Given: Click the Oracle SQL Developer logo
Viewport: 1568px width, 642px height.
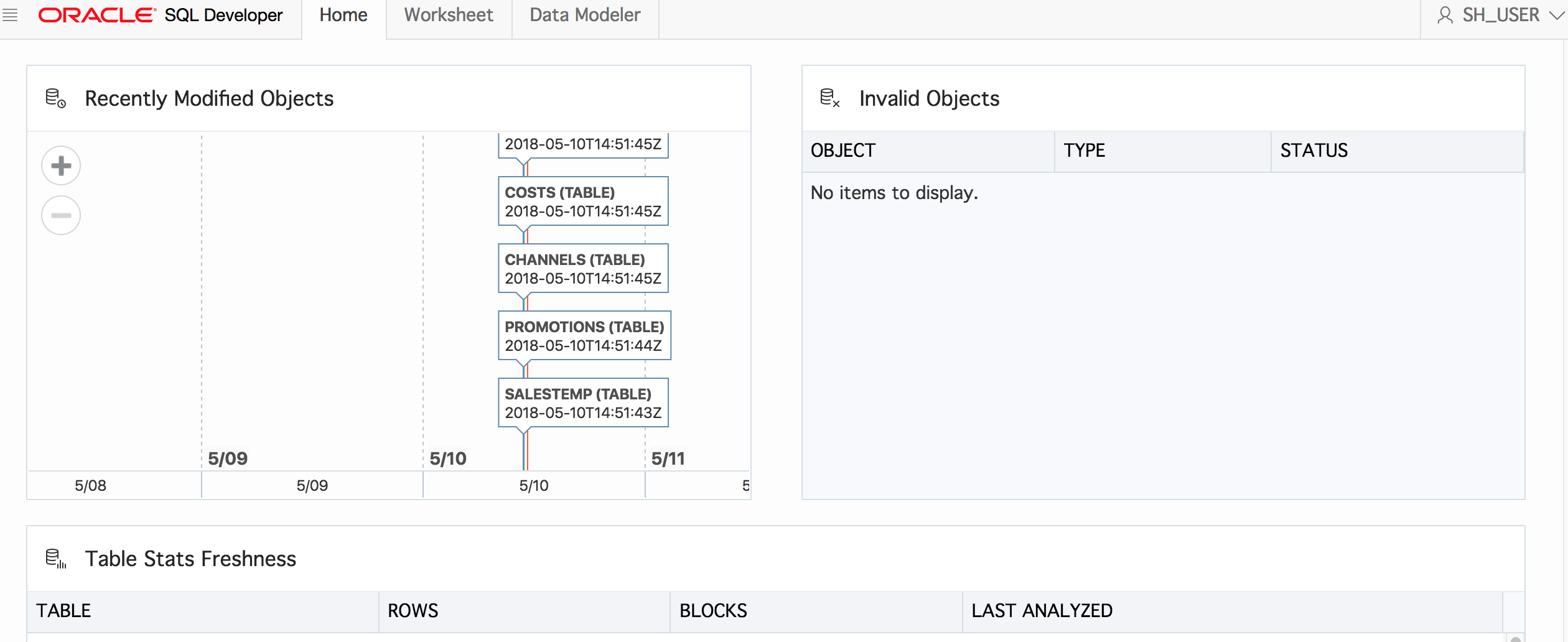Looking at the screenshot, I should (161, 15).
